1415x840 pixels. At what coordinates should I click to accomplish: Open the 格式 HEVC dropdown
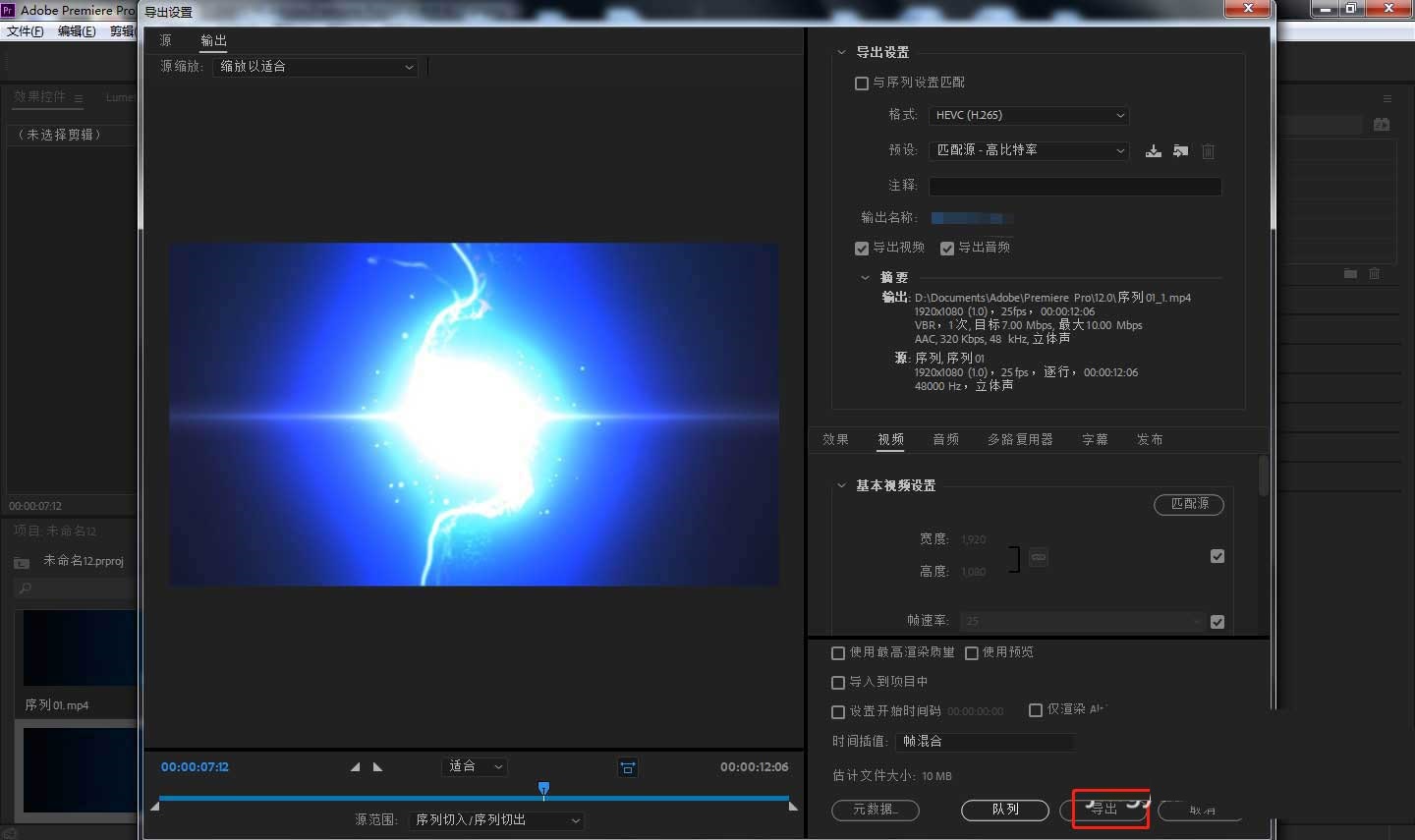1028,115
